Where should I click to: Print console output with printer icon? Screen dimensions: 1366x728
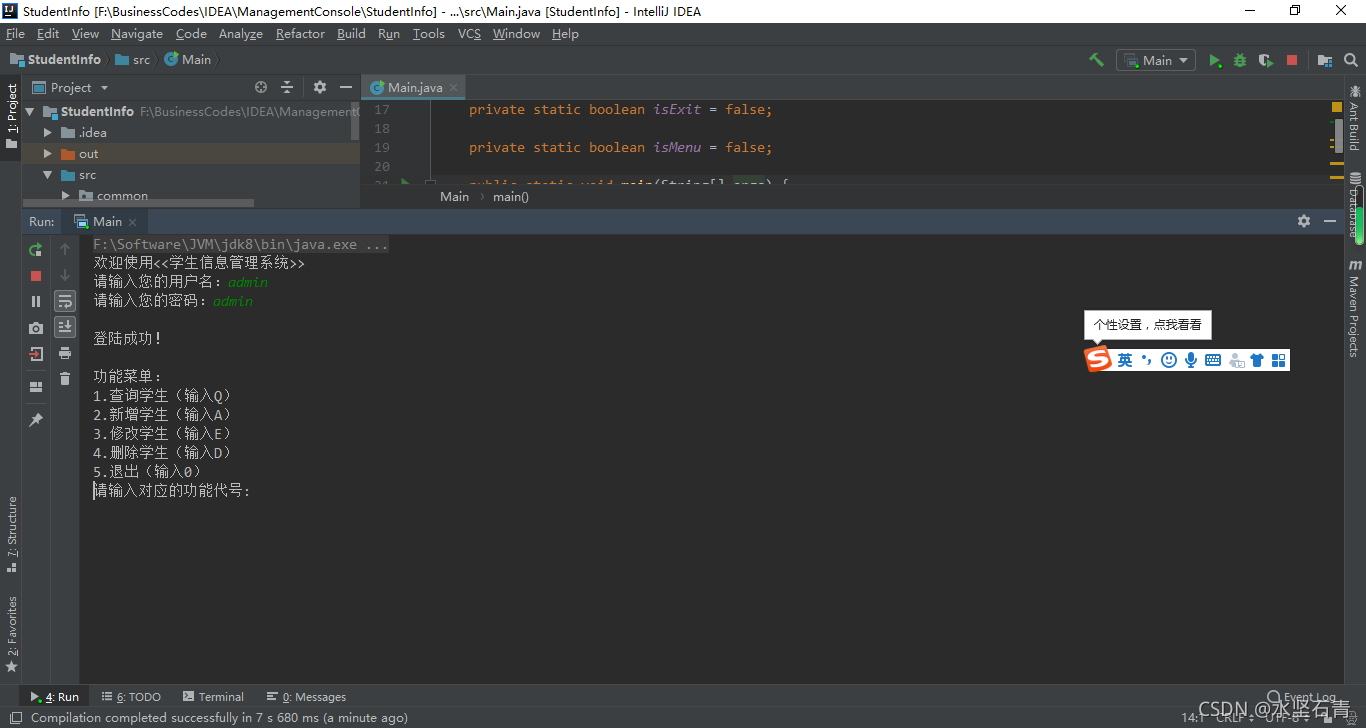click(x=65, y=353)
